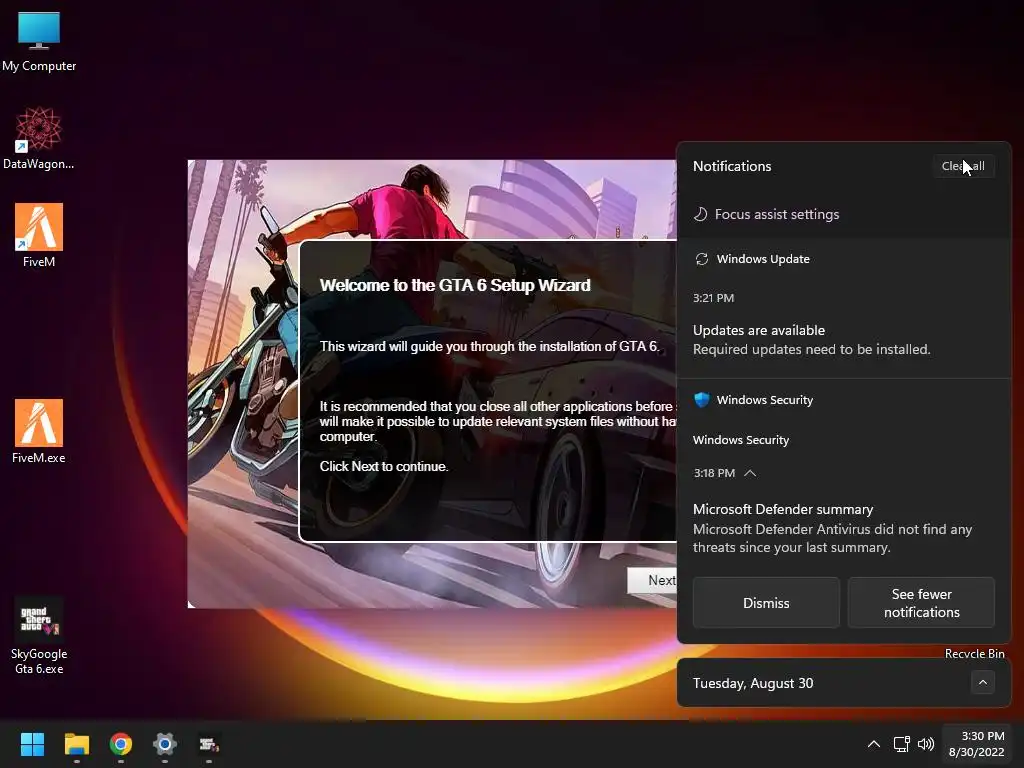This screenshot has height=768, width=1024.
Task: Click the Windows Update refresh icon
Action: [701, 259]
